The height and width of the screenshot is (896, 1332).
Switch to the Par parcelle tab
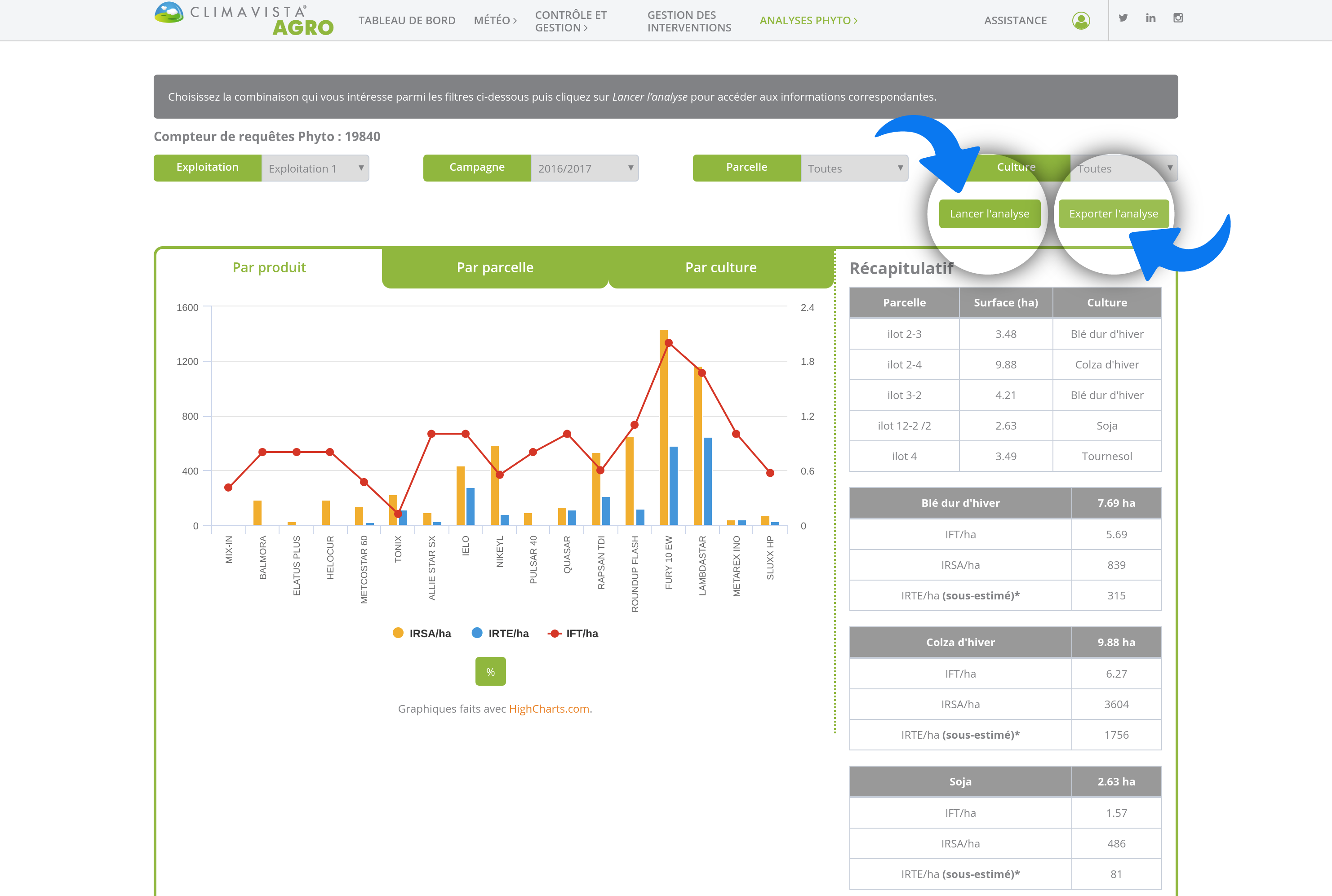(495, 267)
